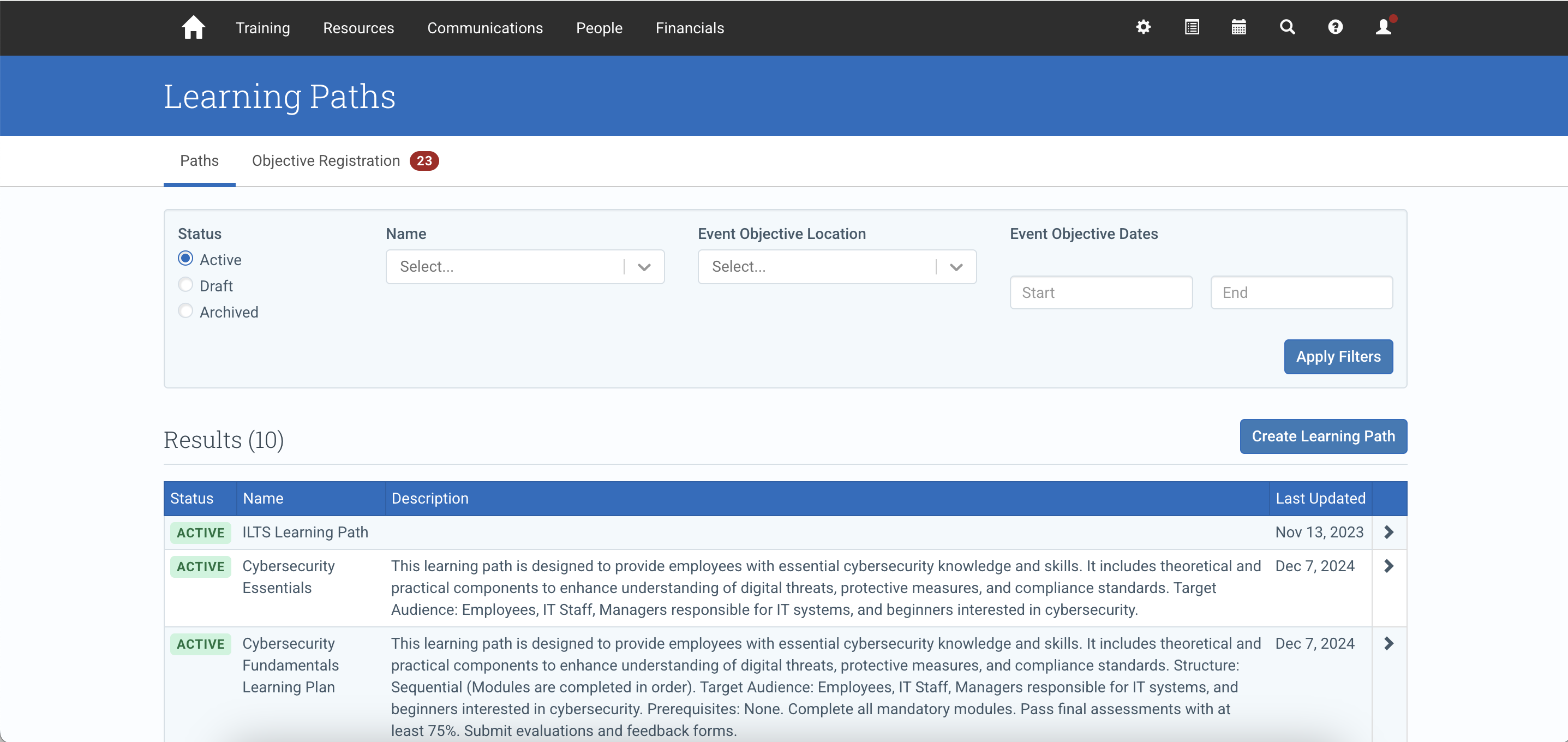Open the search magnifier icon
The image size is (1568, 742).
pyautogui.click(x=1287, y=27)
